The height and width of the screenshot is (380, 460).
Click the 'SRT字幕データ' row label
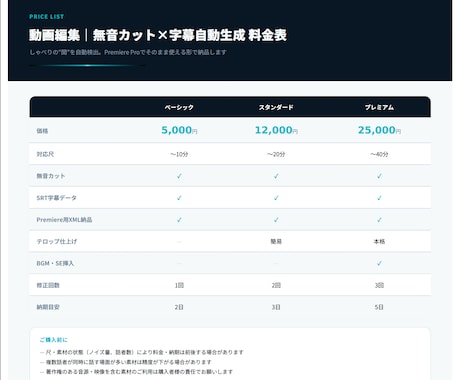[x=57, y=198]
